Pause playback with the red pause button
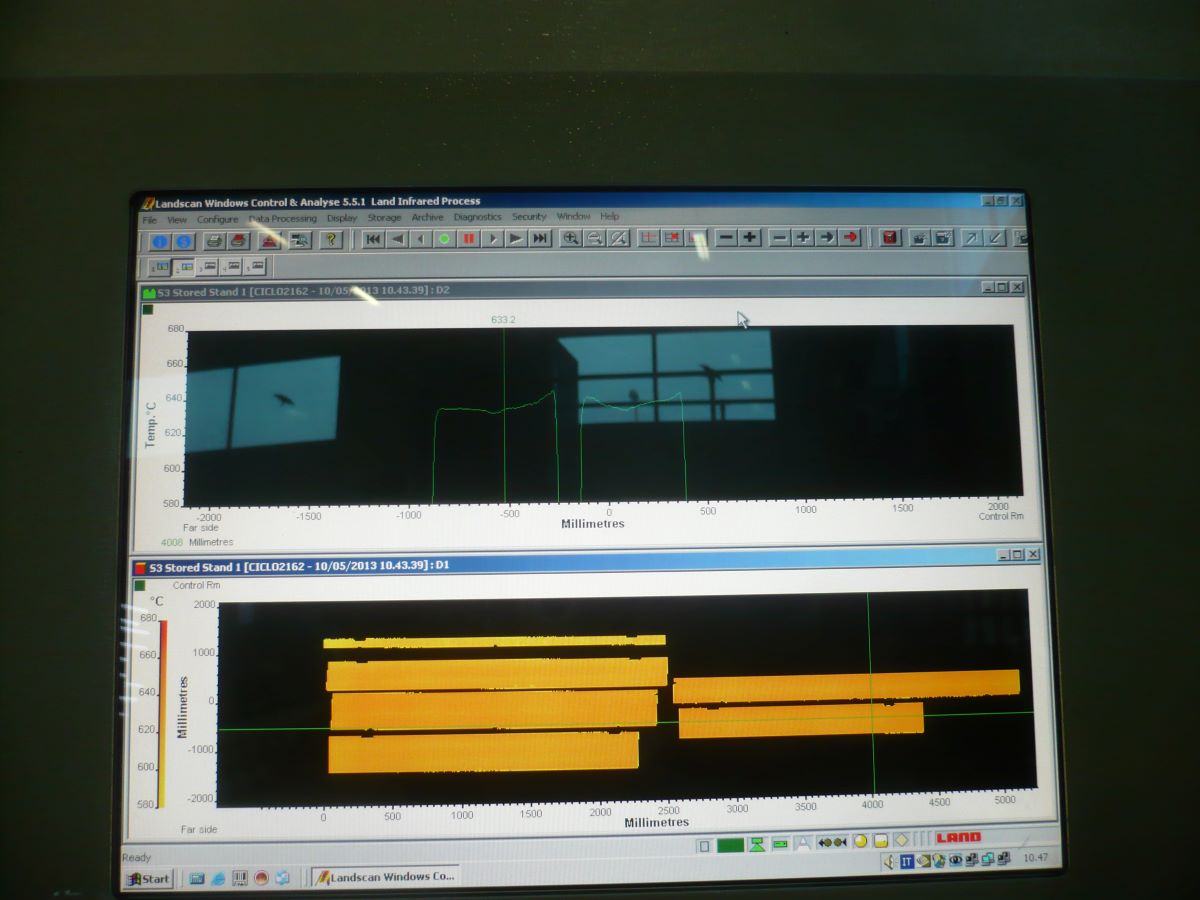The width and height of the screenshot is (1200, 900). (x=468, y=239)
